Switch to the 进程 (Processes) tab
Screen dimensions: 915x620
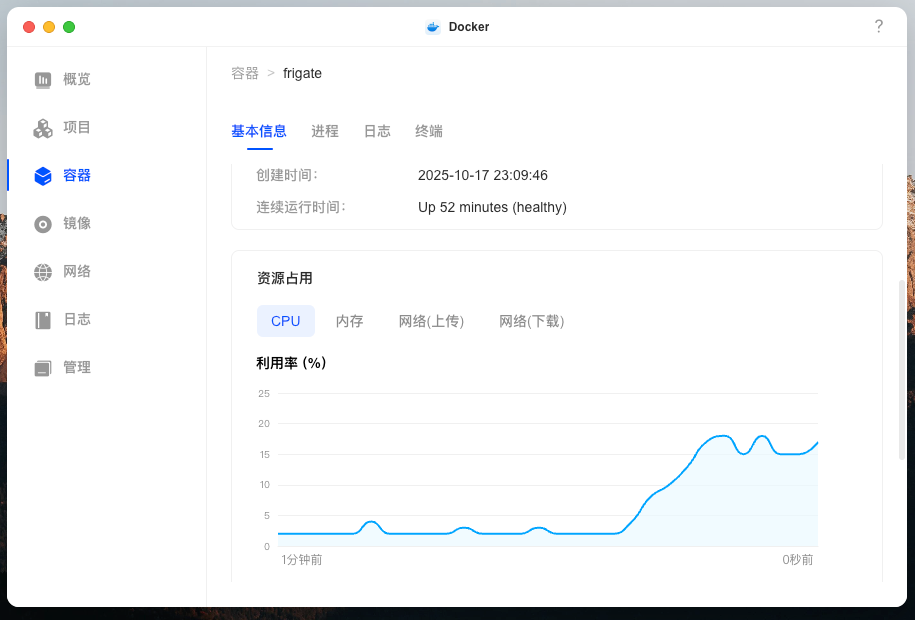tap(324, 131)
